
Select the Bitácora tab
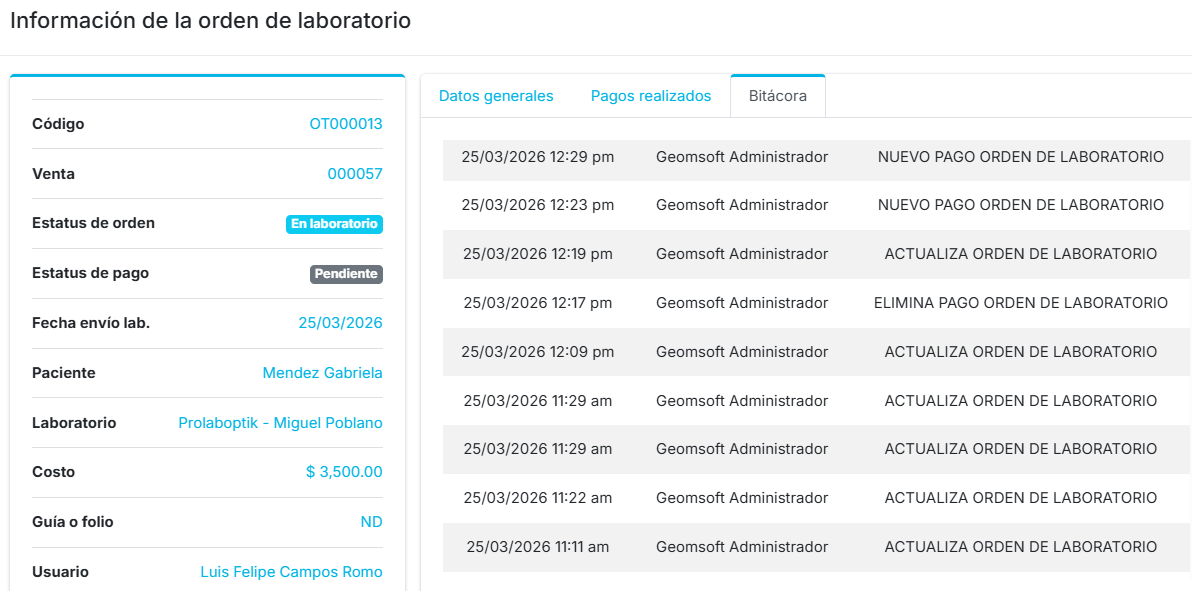tap(777, 96)
